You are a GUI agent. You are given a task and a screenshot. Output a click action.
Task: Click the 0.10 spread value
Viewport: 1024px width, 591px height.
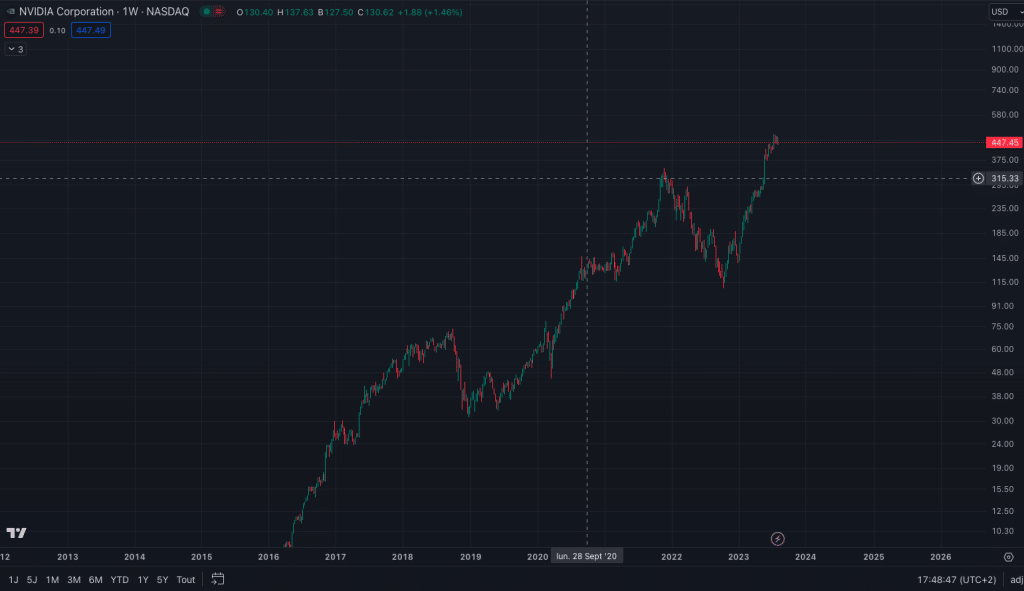click(57, 31)
